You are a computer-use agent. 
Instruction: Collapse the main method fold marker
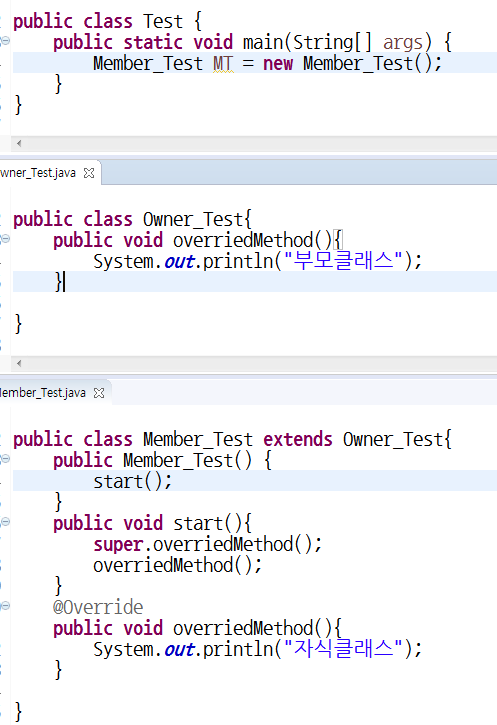pos(5,40)
